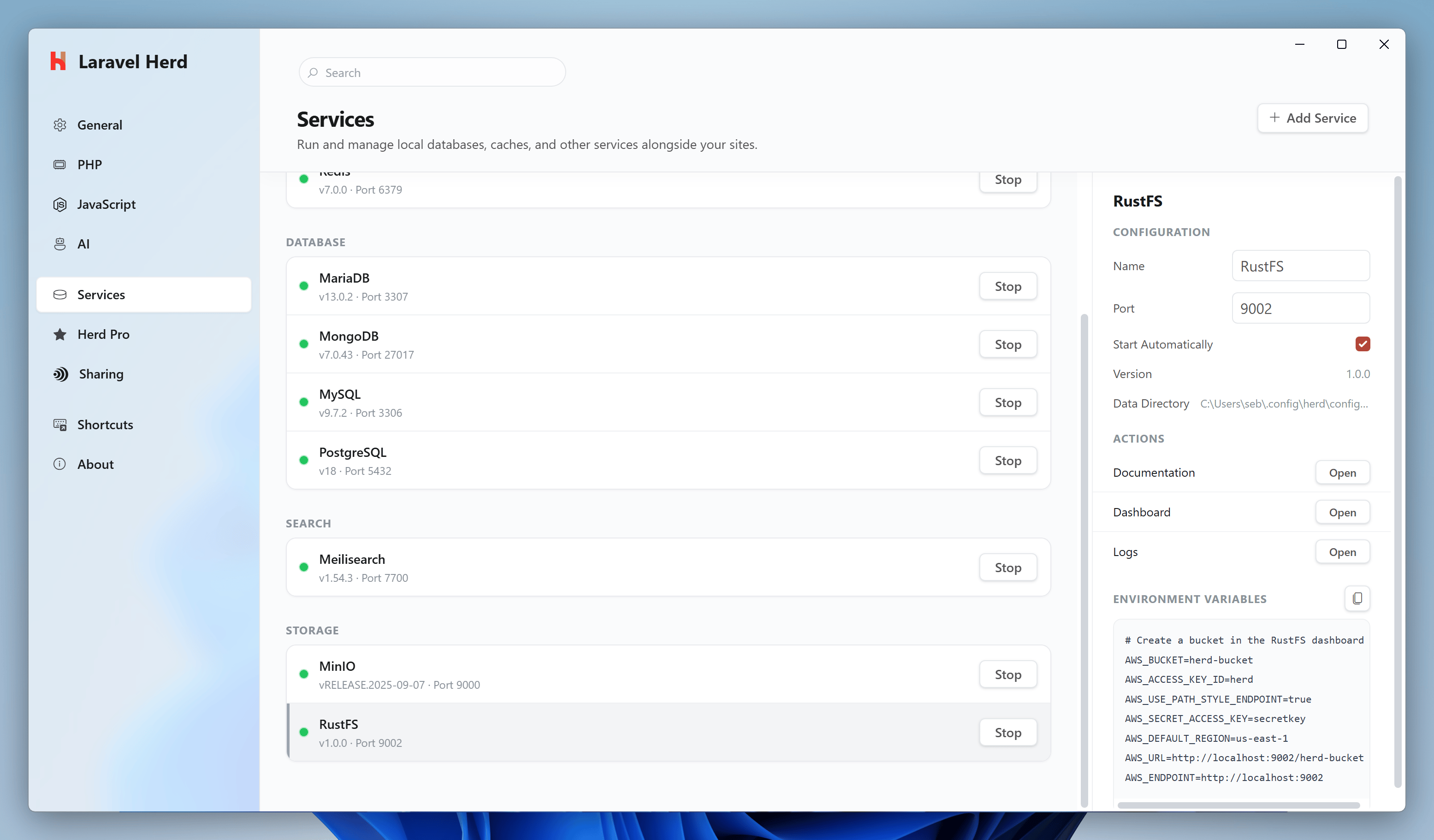Click the search magnifier icon
Screen dimensions: 1434x840
click(313, 72)
